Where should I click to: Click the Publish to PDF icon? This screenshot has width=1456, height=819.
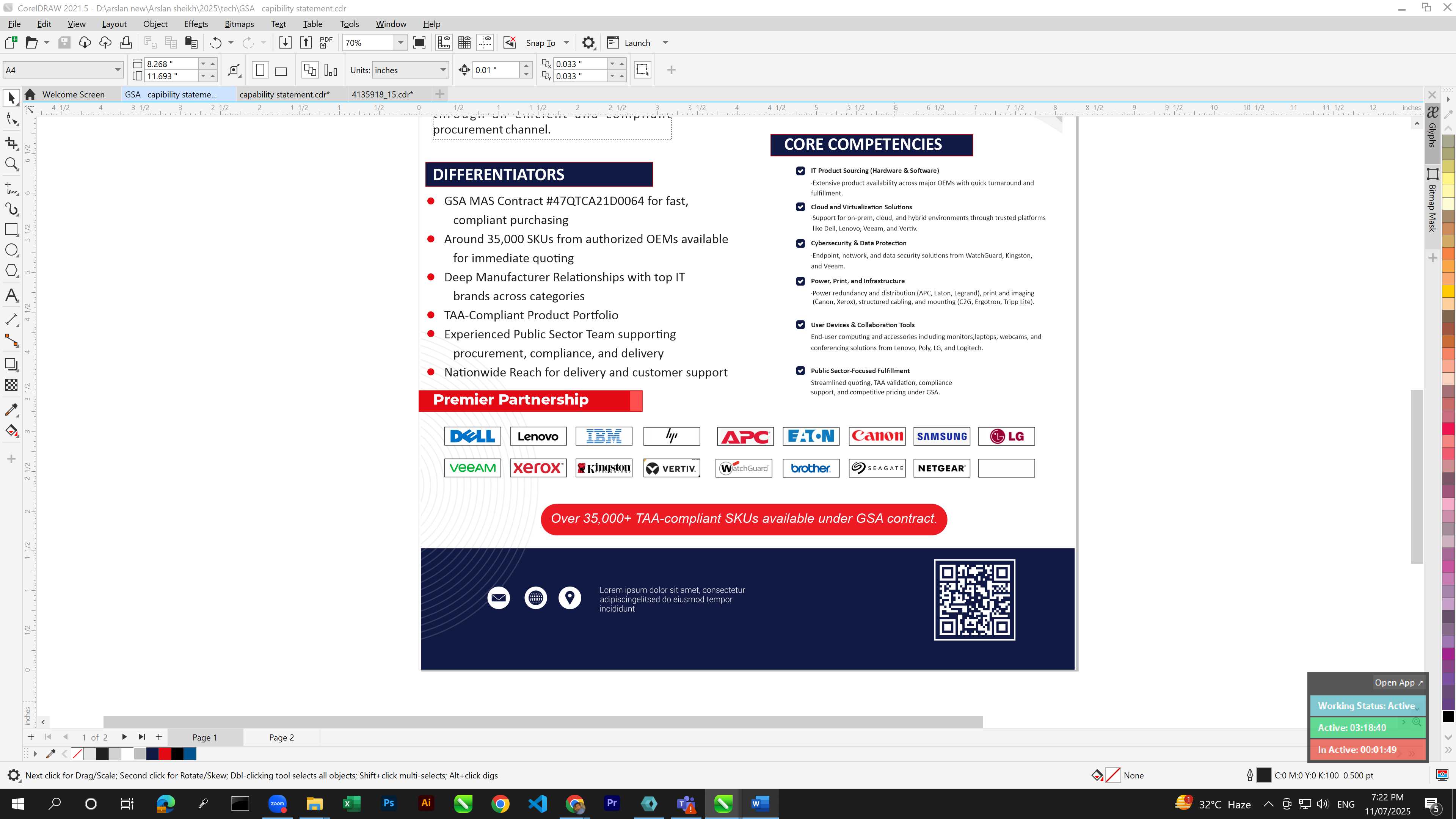326,42
